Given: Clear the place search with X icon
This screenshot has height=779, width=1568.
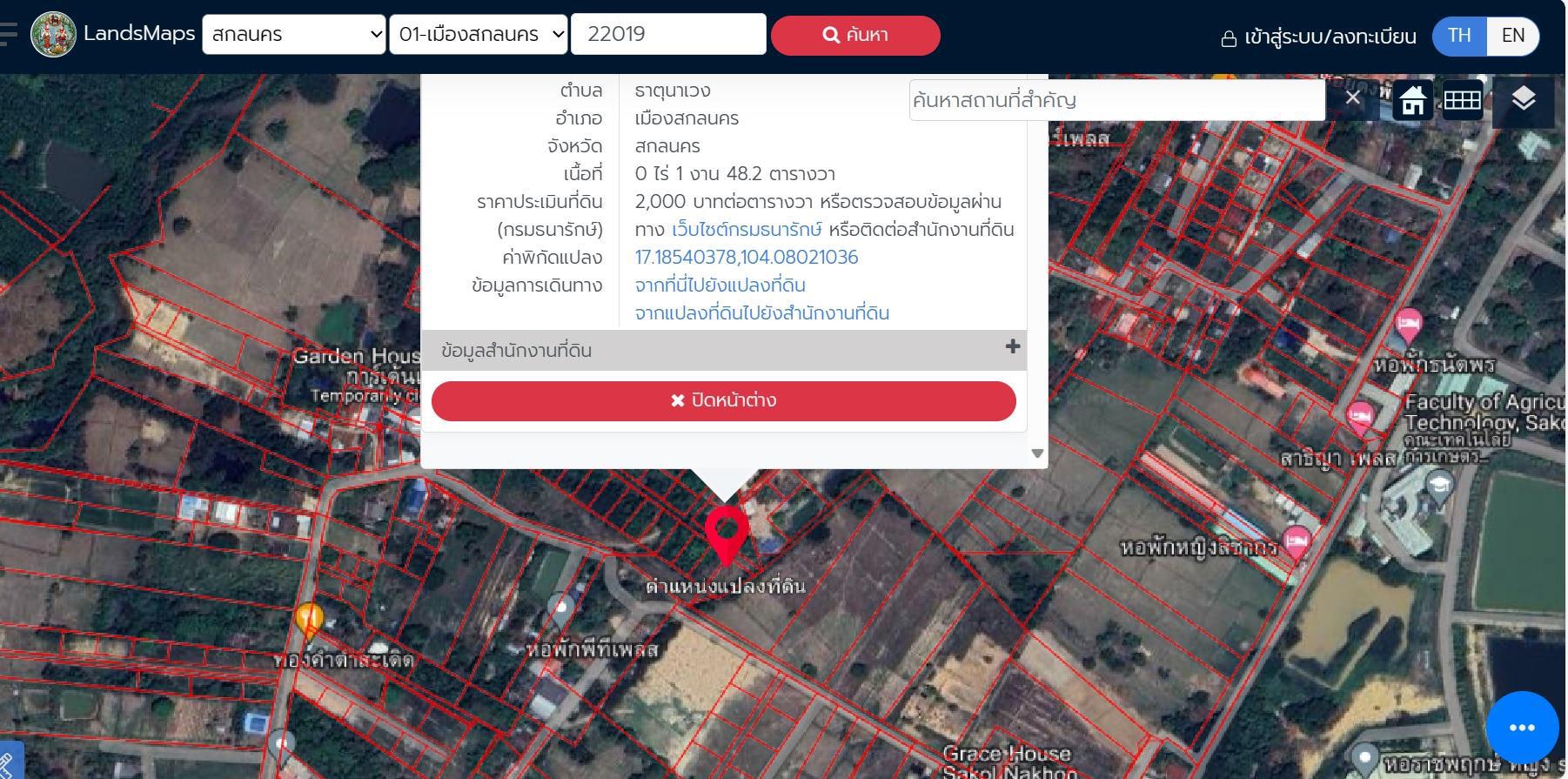Looking at the screenshot, I should 1352,97.
